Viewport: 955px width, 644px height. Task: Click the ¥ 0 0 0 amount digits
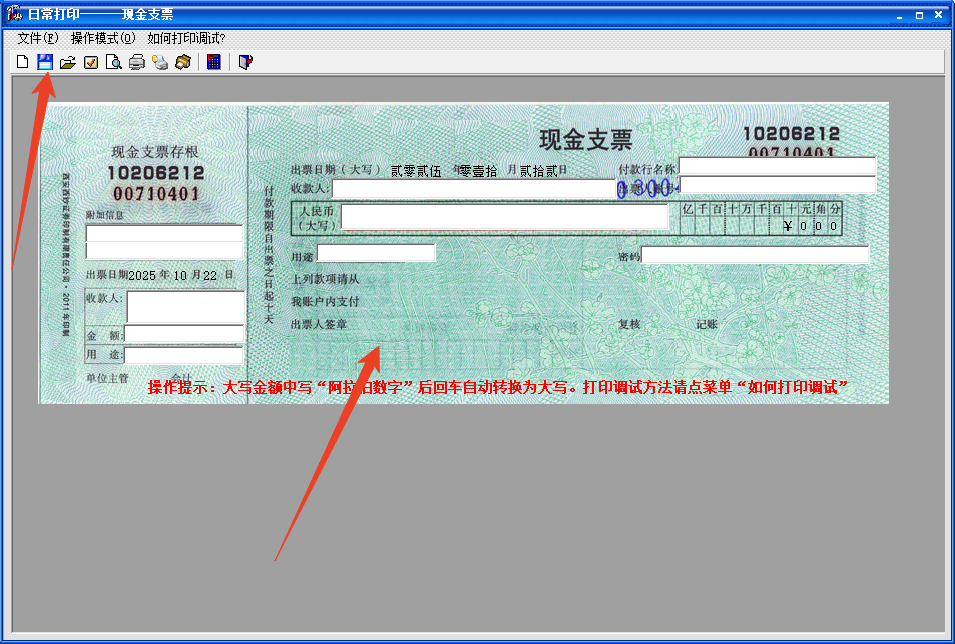[x=811, y=226]
